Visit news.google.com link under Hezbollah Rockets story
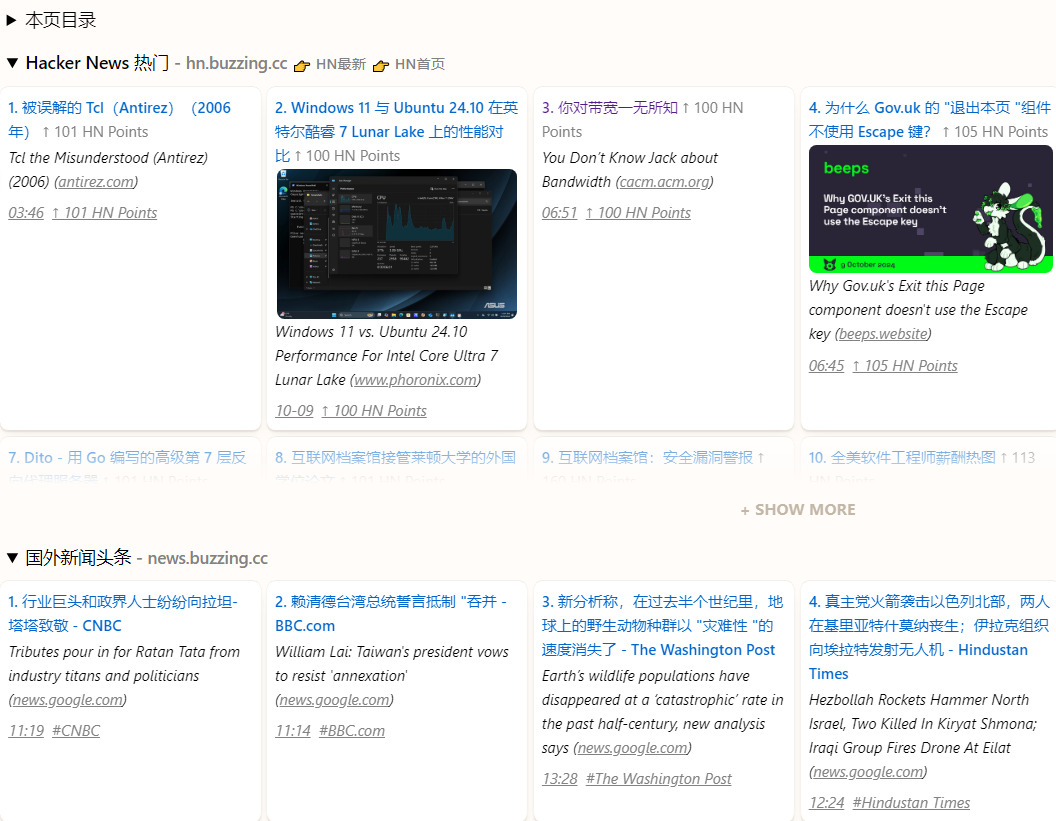Image resolution: width=1056 pixels, height=821 pixels. 869,772
